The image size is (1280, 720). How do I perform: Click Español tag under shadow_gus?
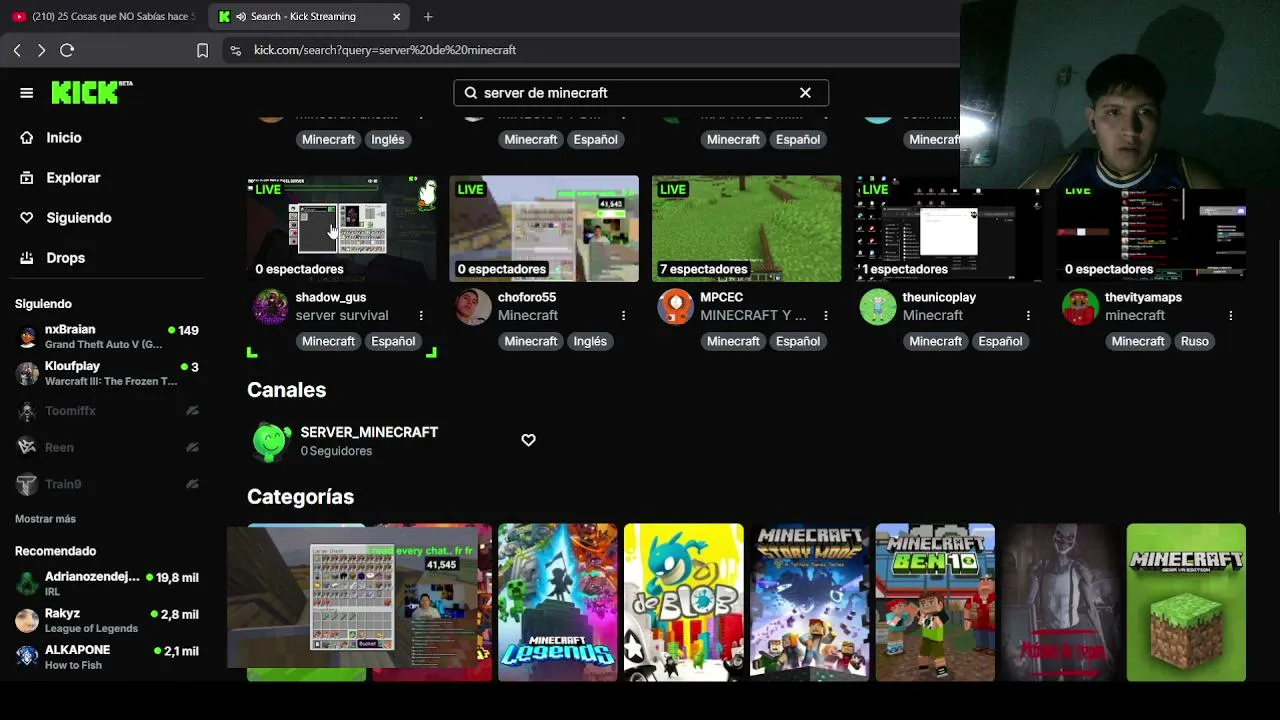393,341
